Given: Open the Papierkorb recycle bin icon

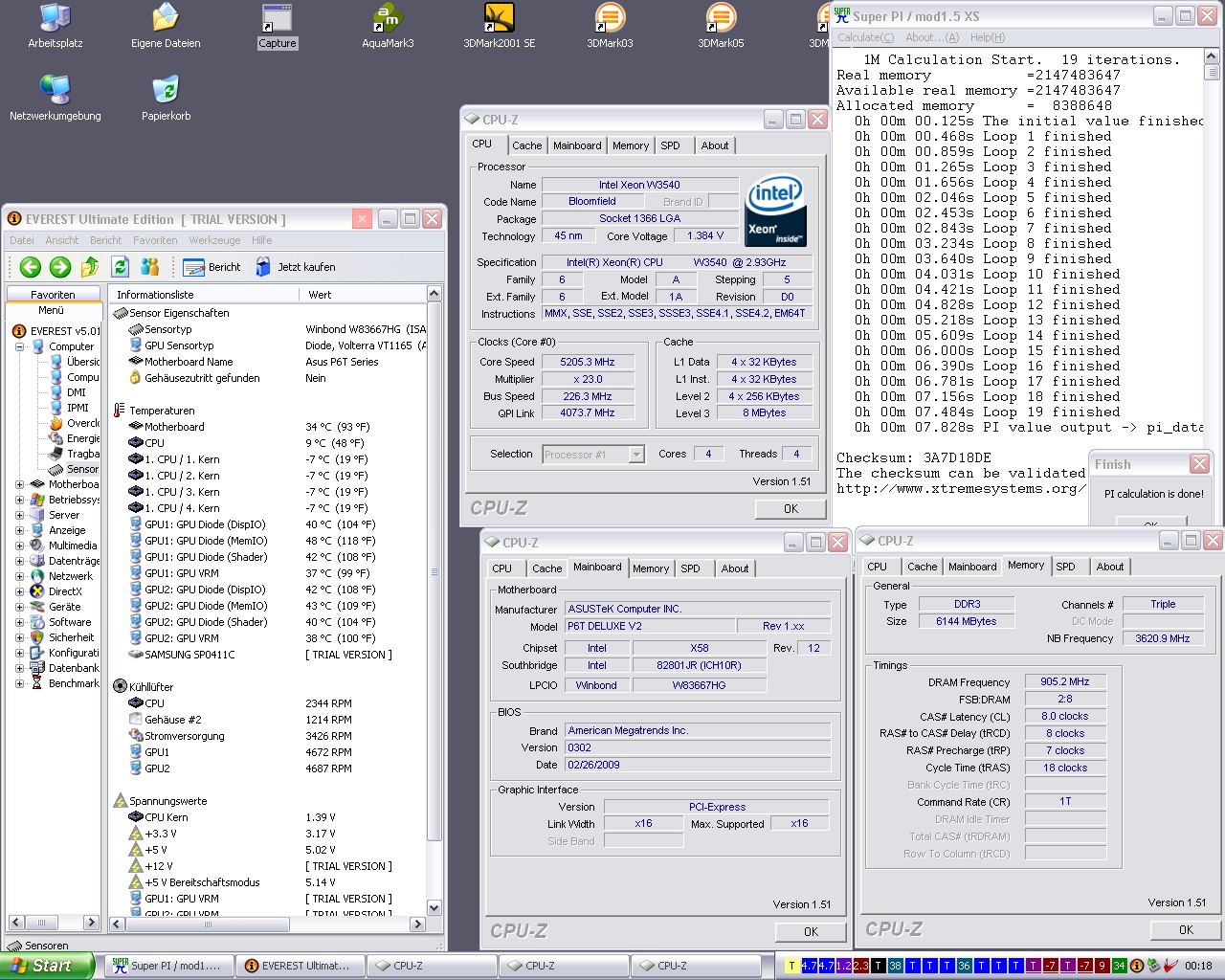Looking at the screenshot, I should [x=166, y=100].
